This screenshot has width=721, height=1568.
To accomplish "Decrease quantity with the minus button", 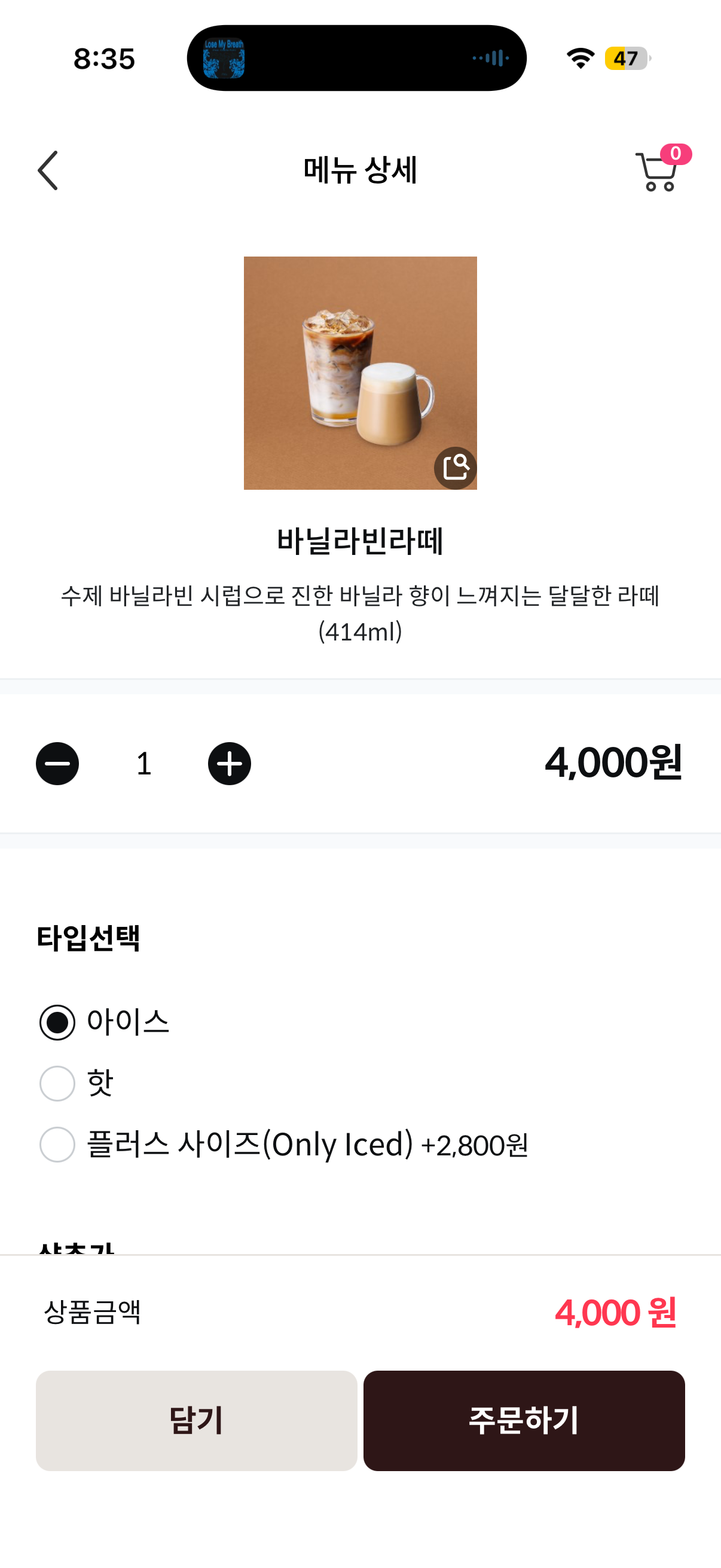I will 57,763.
